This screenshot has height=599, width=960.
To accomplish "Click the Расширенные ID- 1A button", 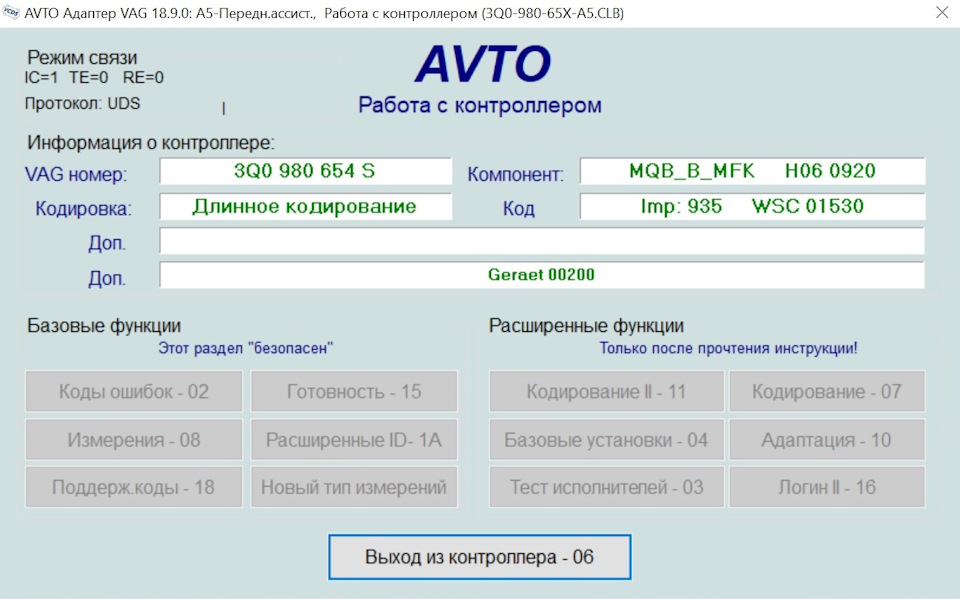I will click(354, 439).
